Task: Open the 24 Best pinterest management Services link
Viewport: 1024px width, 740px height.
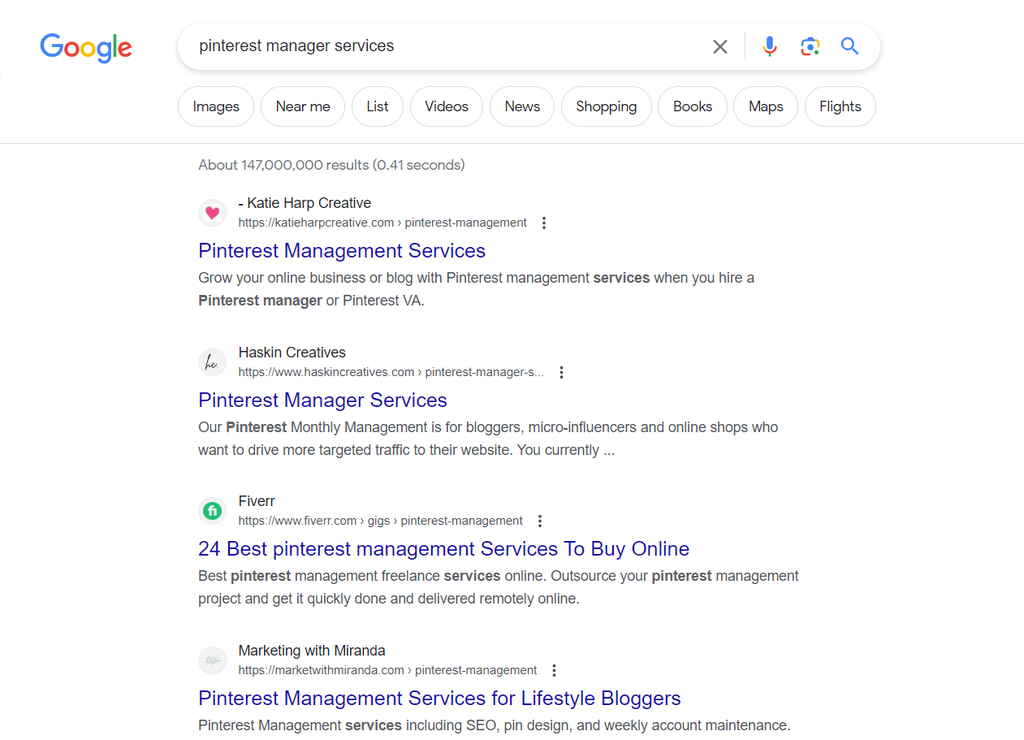Action: click(x=444, y=549)
